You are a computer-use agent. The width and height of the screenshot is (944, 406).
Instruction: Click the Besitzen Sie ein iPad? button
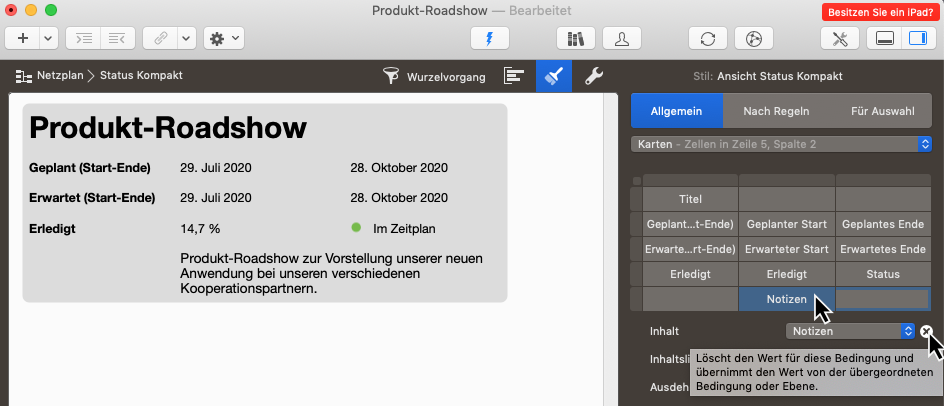point(880,11)
